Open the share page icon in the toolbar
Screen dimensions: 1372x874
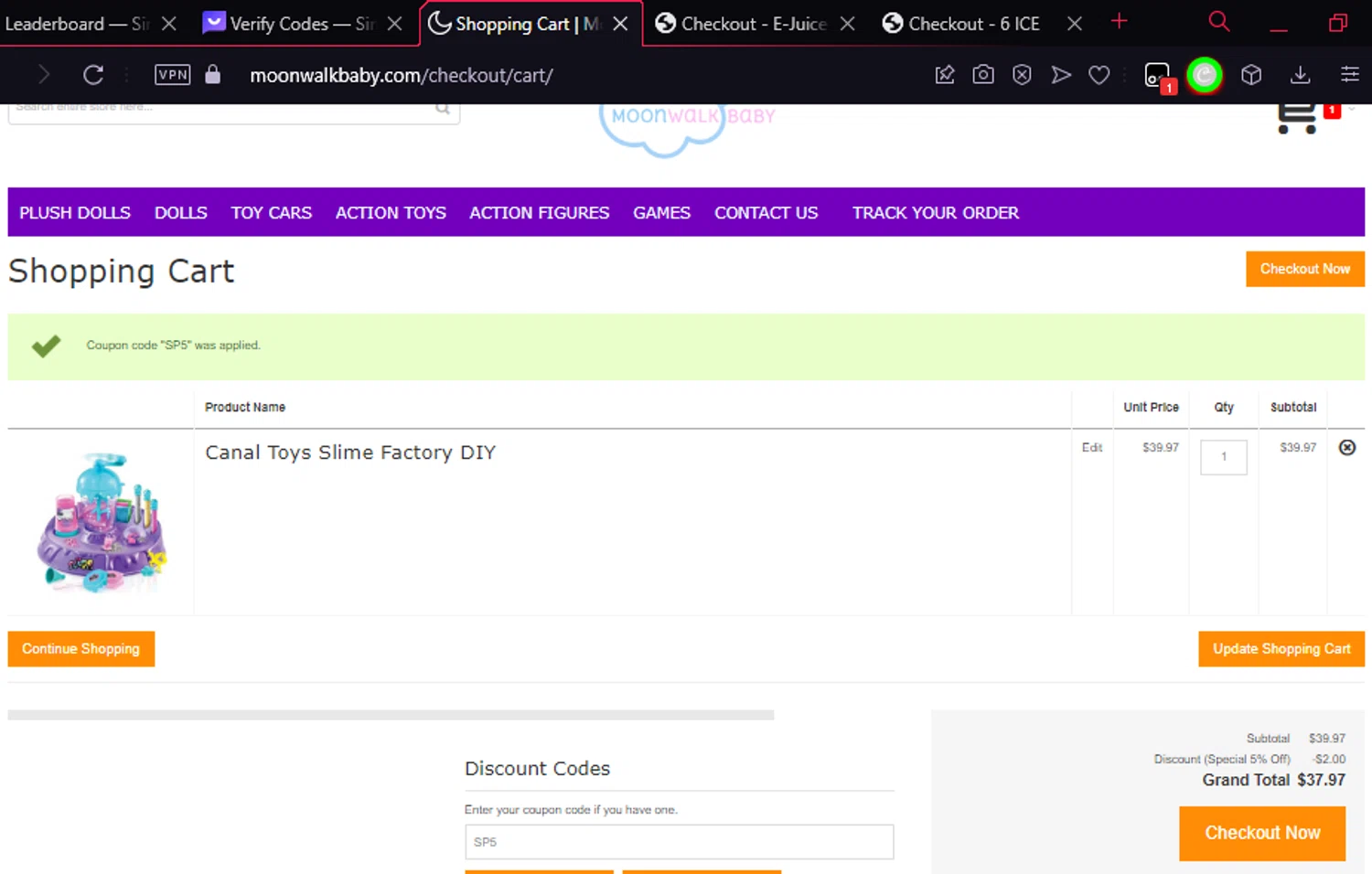click(x=945, y=75)
